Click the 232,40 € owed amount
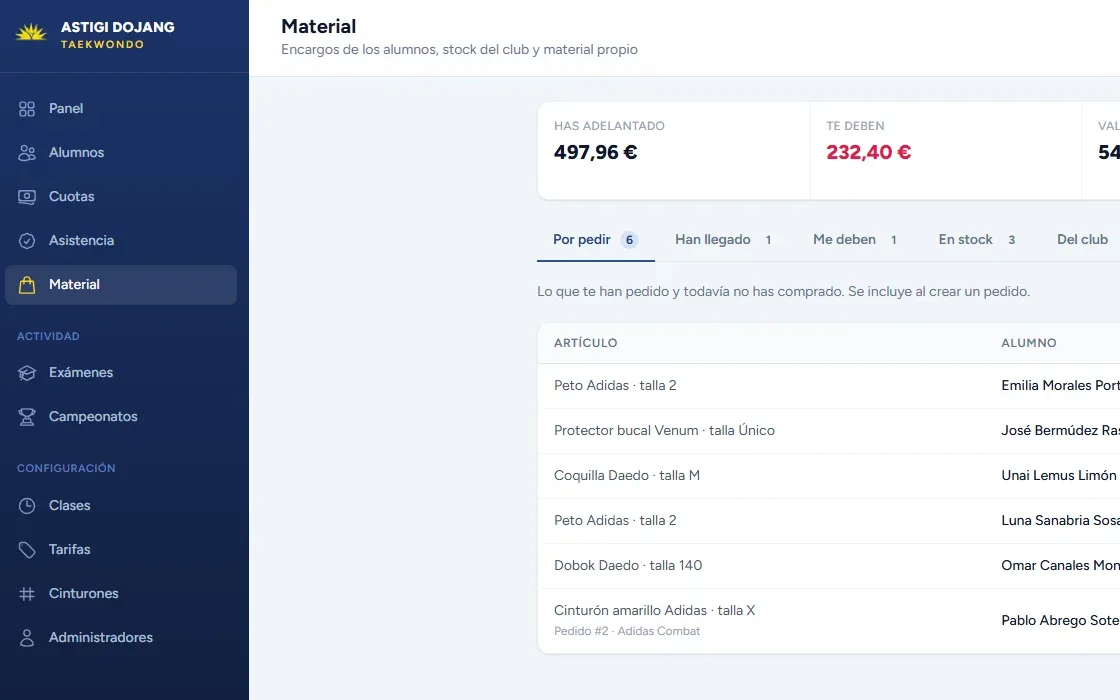The width and height of the screenshot is (1120, 700). (869, 152)
